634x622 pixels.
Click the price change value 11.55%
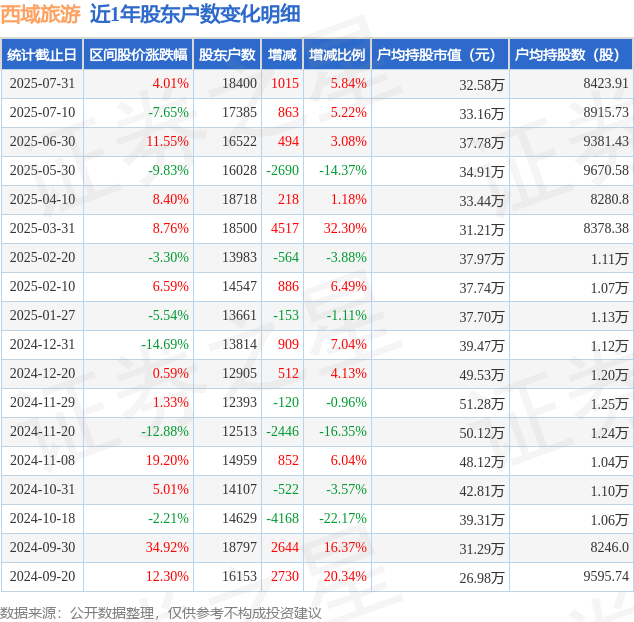(167, 142)
